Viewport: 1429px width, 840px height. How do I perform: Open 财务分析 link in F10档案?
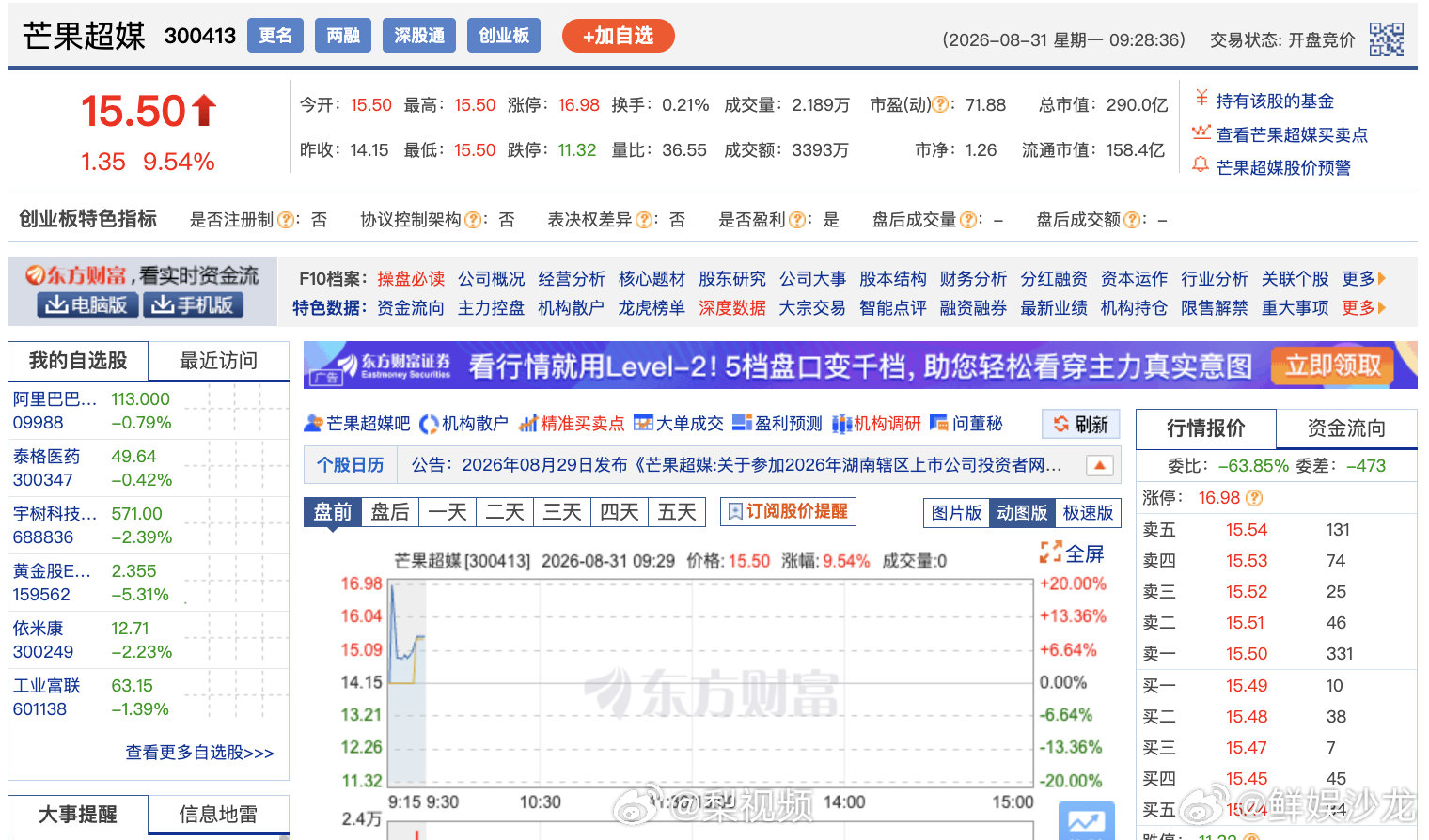[973, 279]
